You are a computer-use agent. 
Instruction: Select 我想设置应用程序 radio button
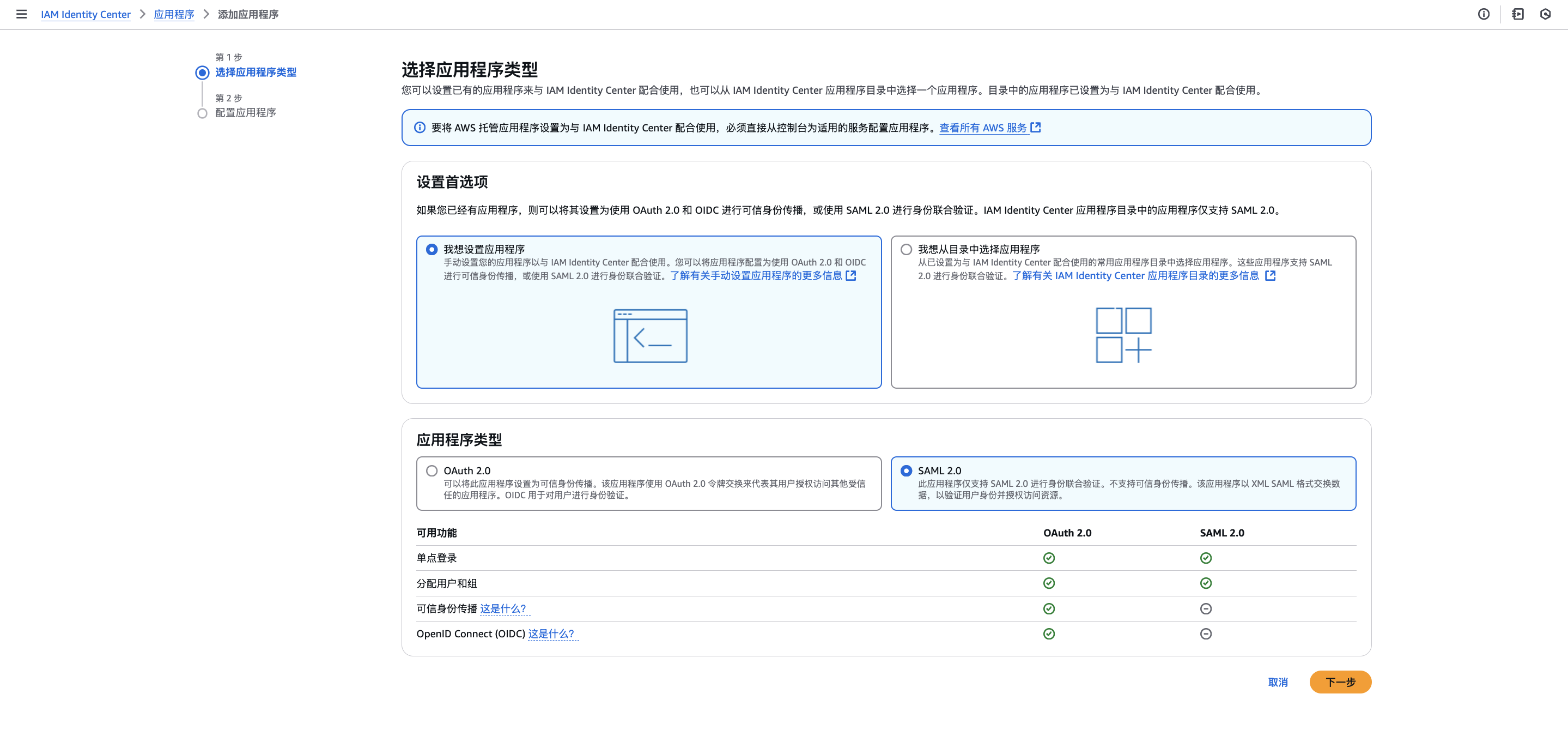coord(431,249)
